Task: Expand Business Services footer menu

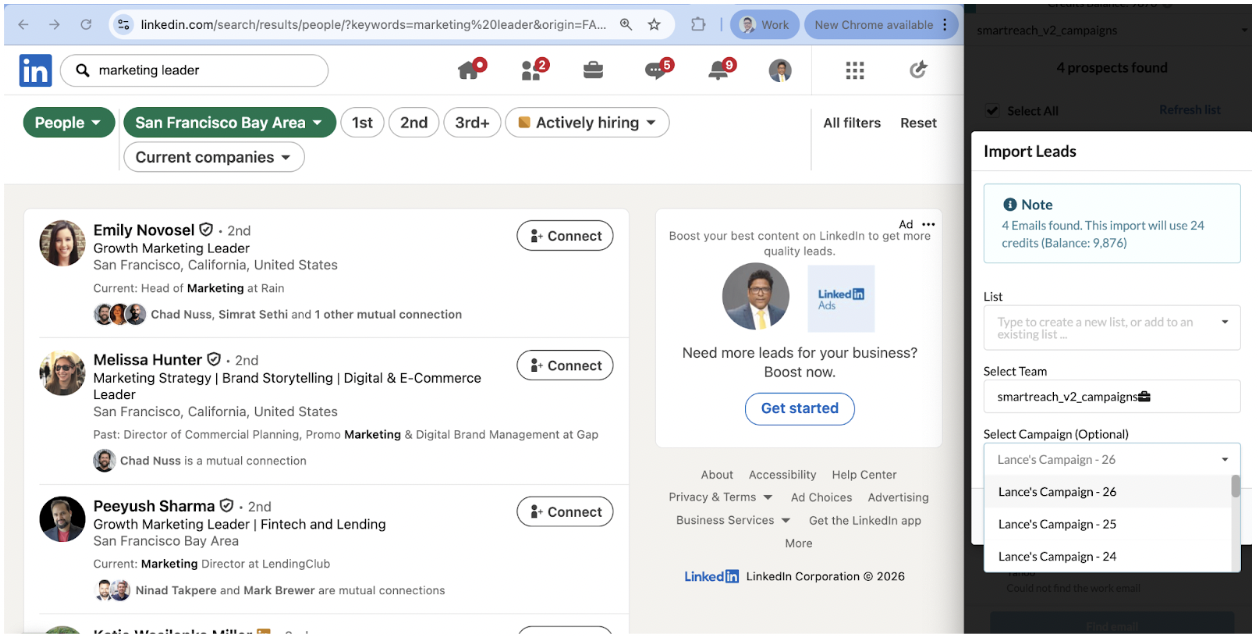Action: click(733, 520)
